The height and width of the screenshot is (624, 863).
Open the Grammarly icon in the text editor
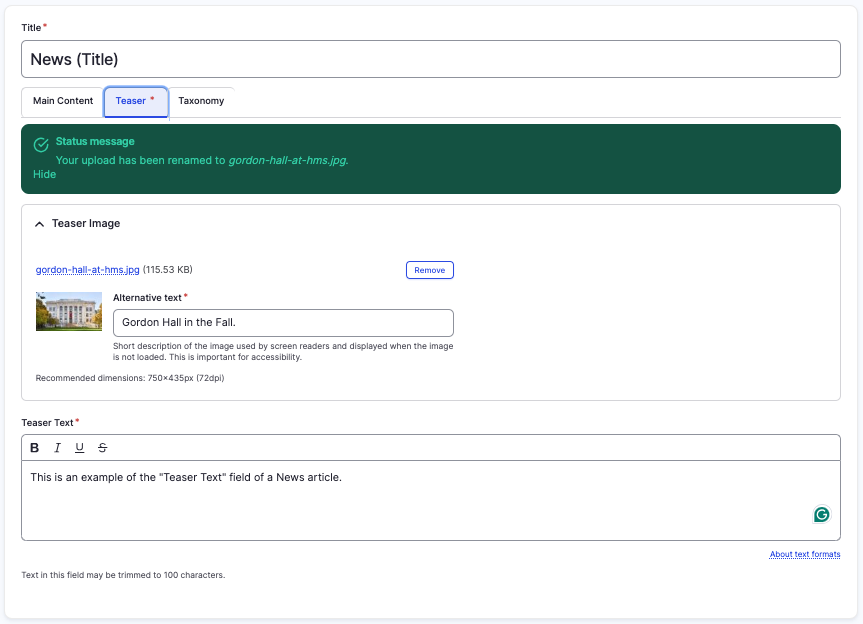point(821,515)
